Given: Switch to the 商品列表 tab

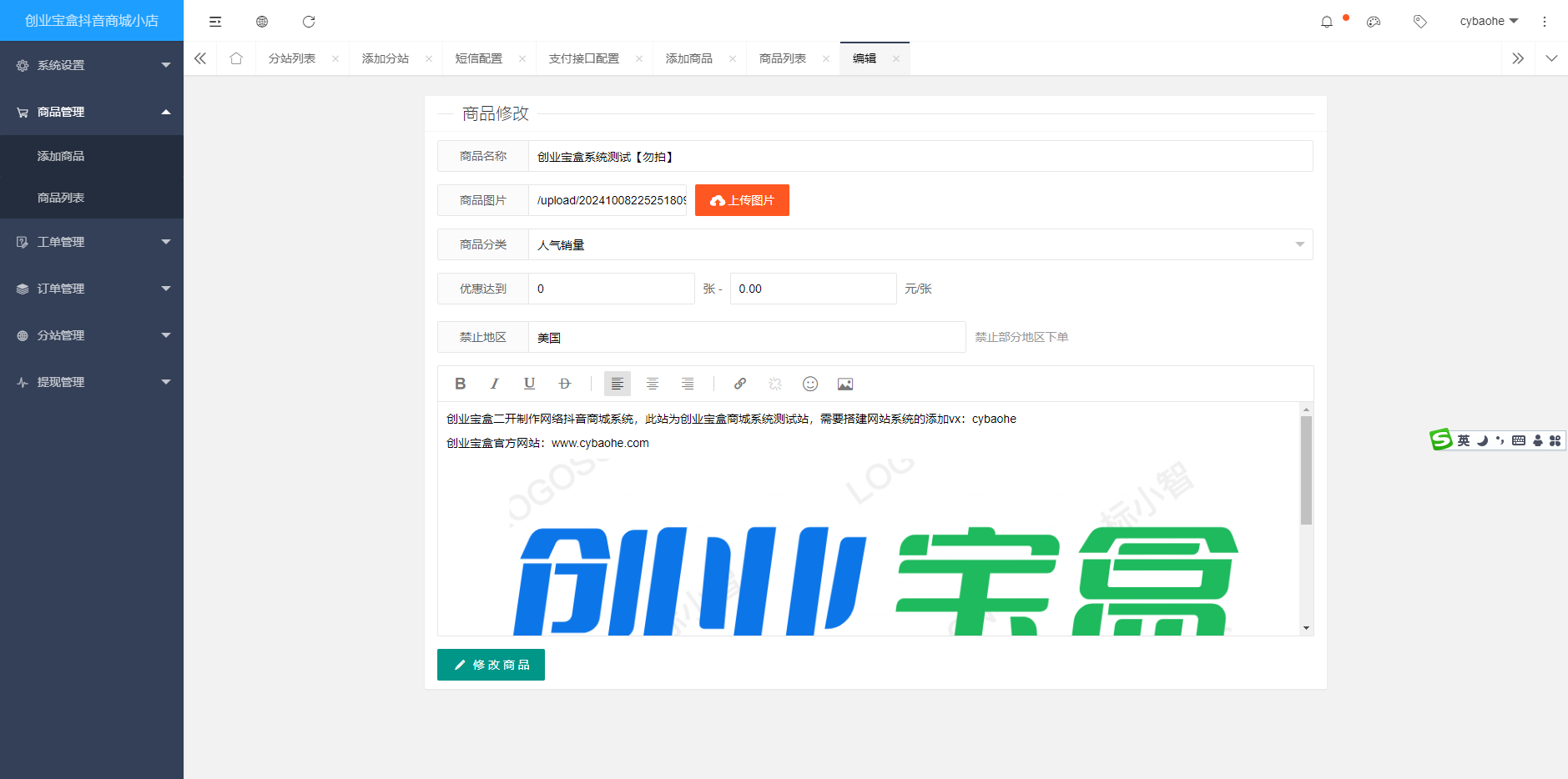Looking at the screenshot, I should pyautogui.click(x=783, y=58).
